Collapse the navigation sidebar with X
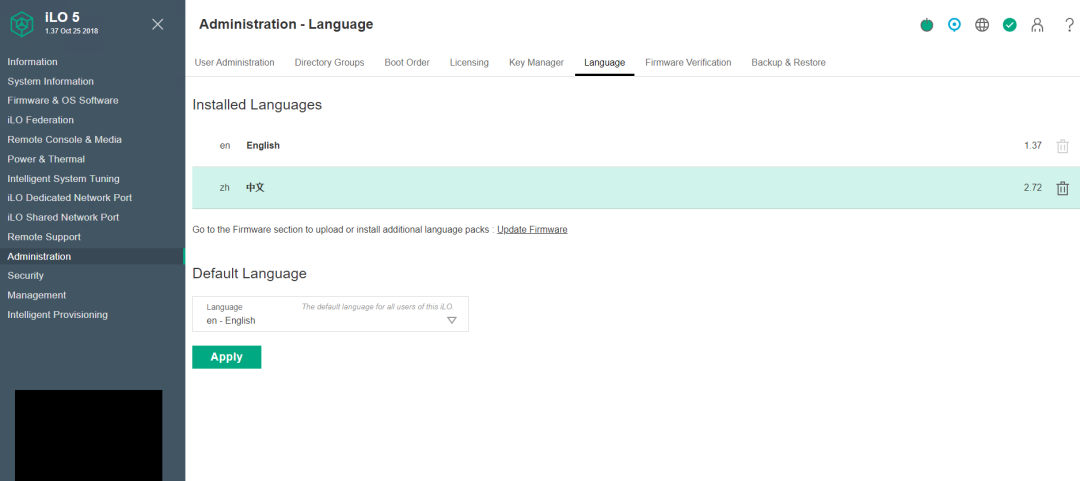1080x481 pixels. coord(158,24)
